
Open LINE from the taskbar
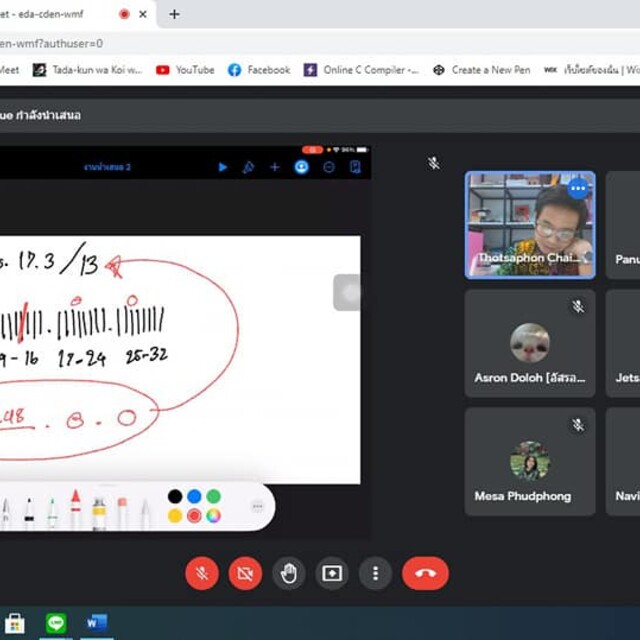[56, 623]
